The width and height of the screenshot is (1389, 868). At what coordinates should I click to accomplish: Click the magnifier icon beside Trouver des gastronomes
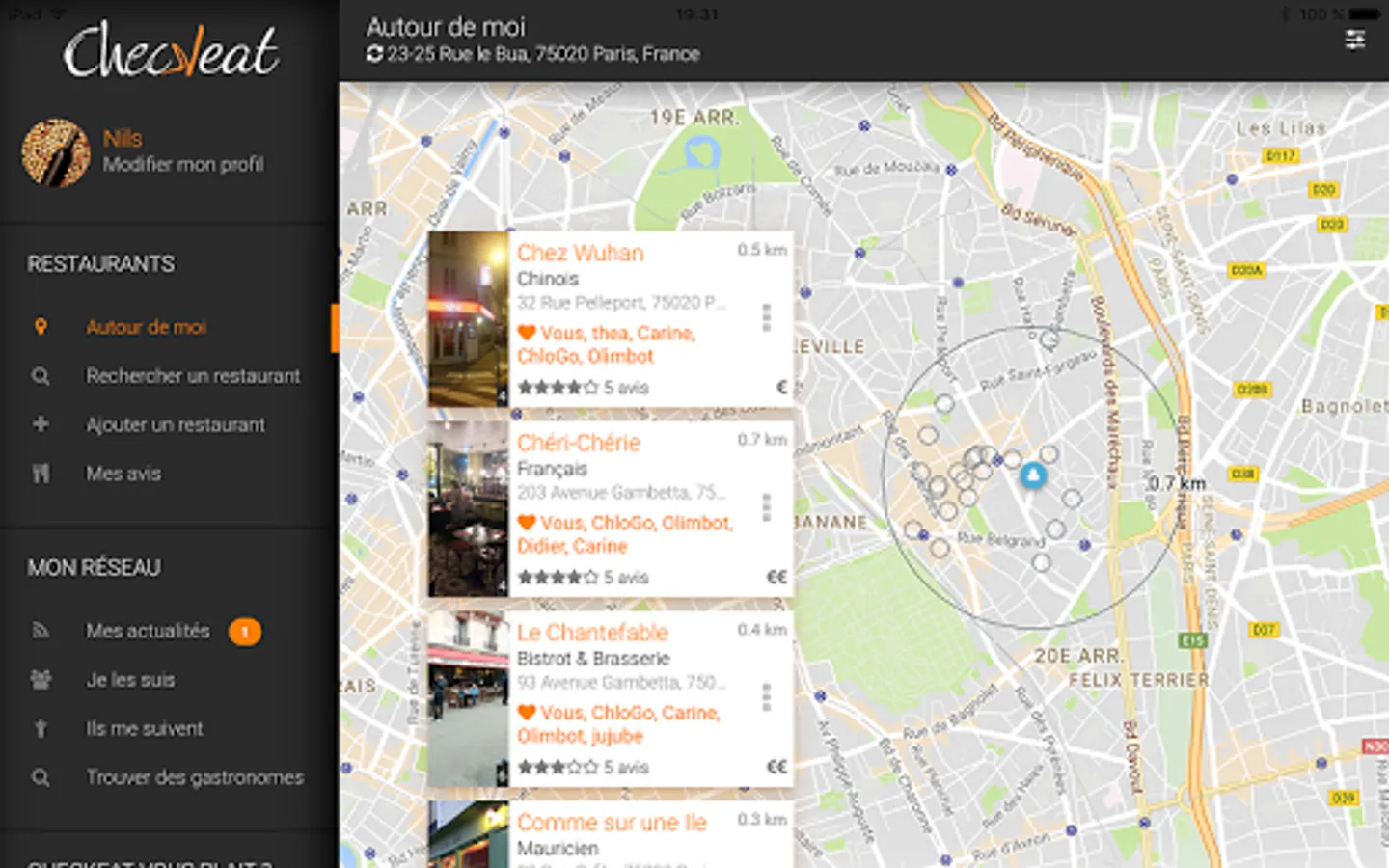pos(41,777)
